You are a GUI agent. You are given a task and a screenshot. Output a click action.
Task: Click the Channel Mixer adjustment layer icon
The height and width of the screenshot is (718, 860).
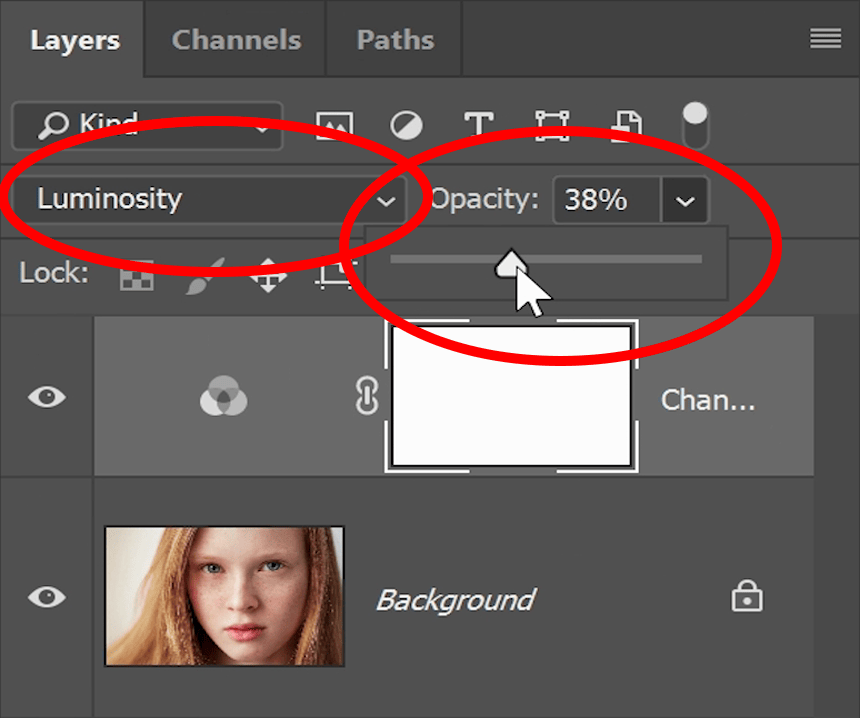pyautogui.click(x=224, y=399)
